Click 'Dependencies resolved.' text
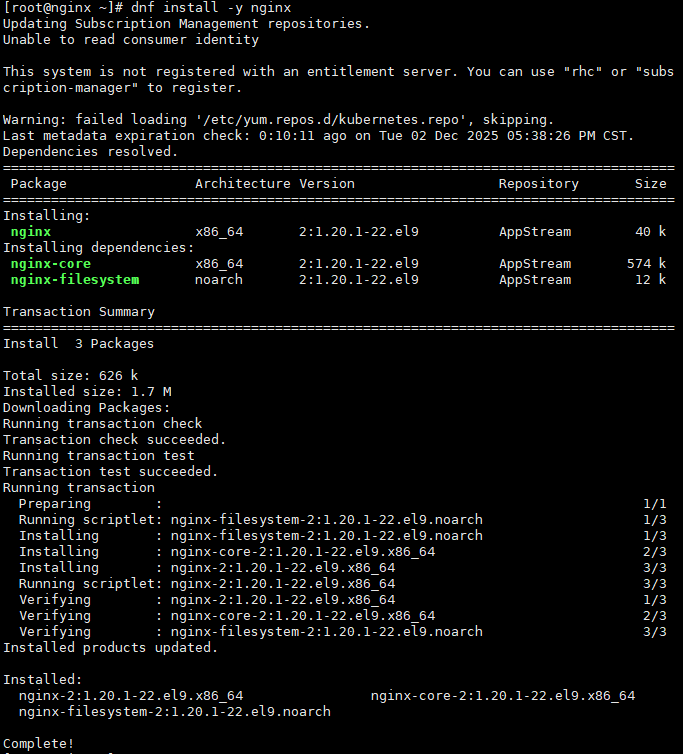This screenshot has height=754, width=683. point(90,151)
